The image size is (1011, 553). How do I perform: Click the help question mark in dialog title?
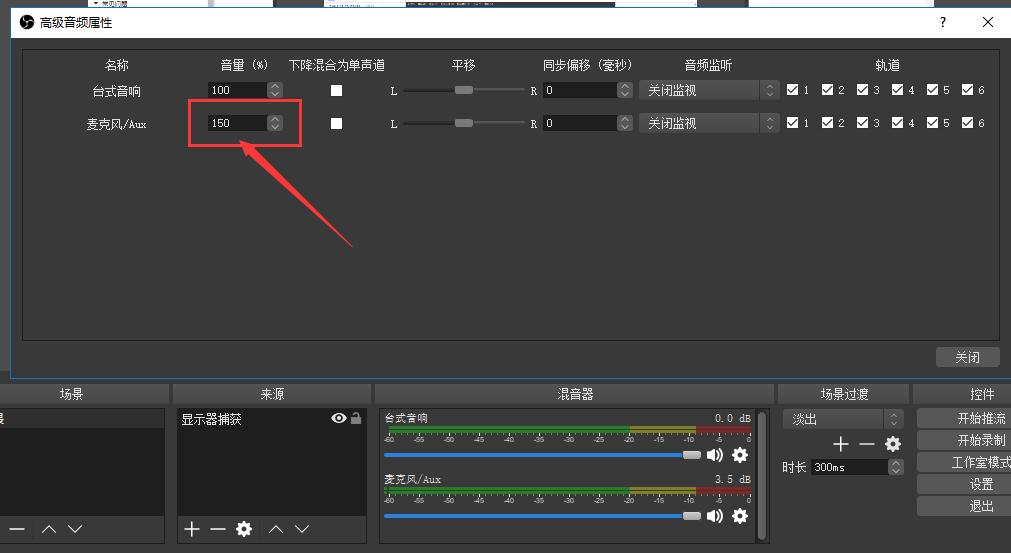[x=943, y=23]
